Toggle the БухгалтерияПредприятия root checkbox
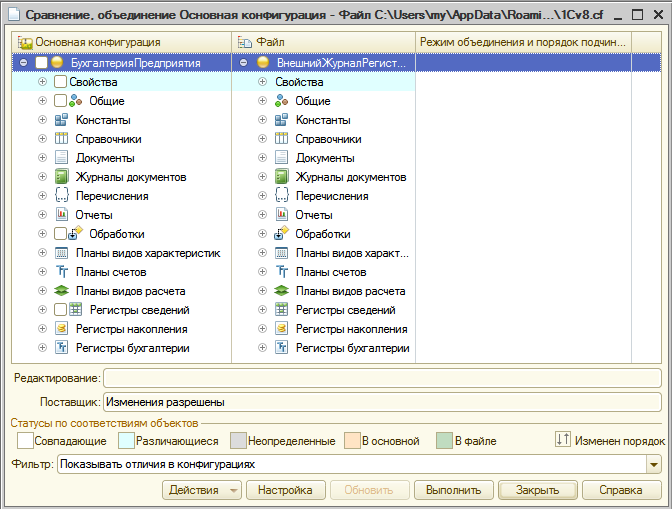The image size is (672, 509). (41, 63)
